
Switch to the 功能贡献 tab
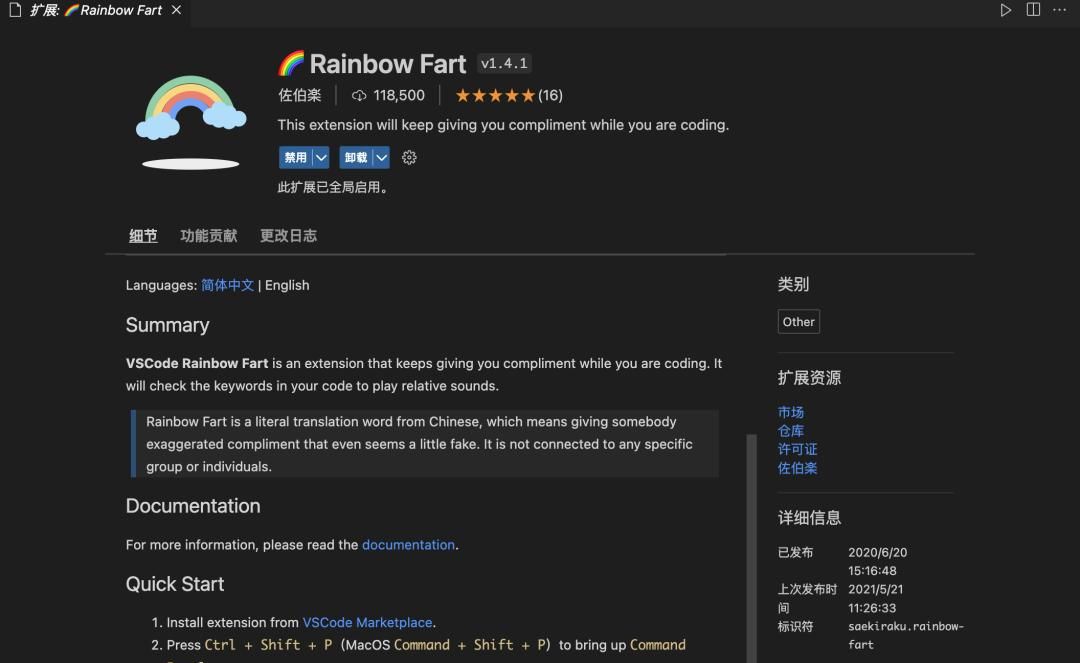tap(208, 236)
